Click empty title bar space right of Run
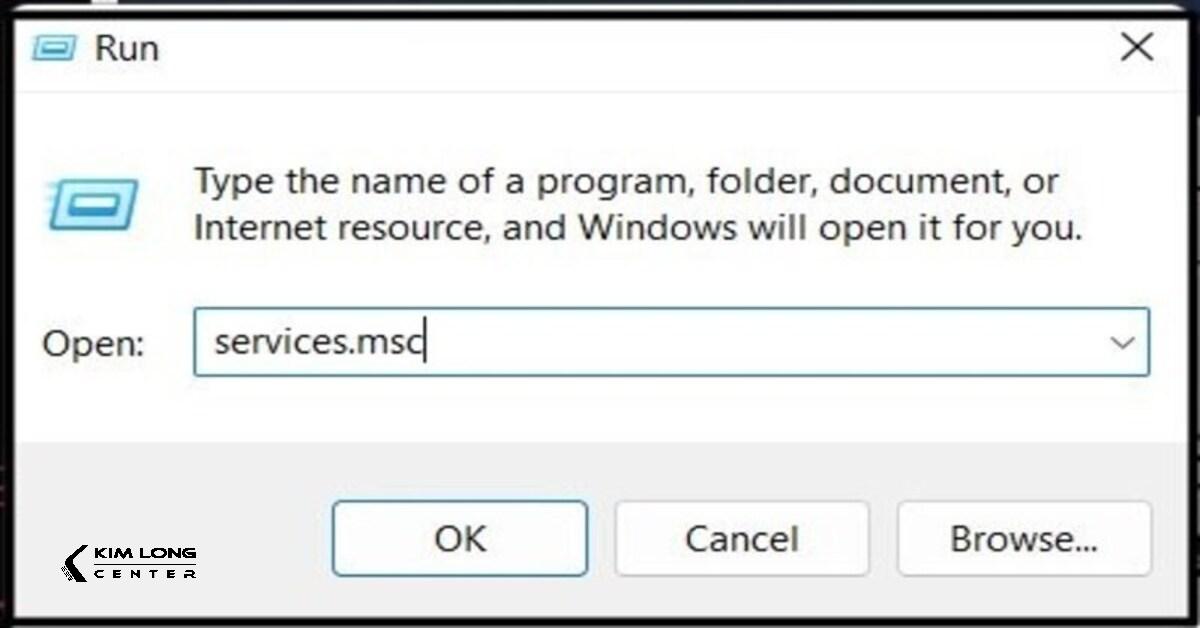The width and height of the screenshot is (1200, 628). tap(600, 48)
